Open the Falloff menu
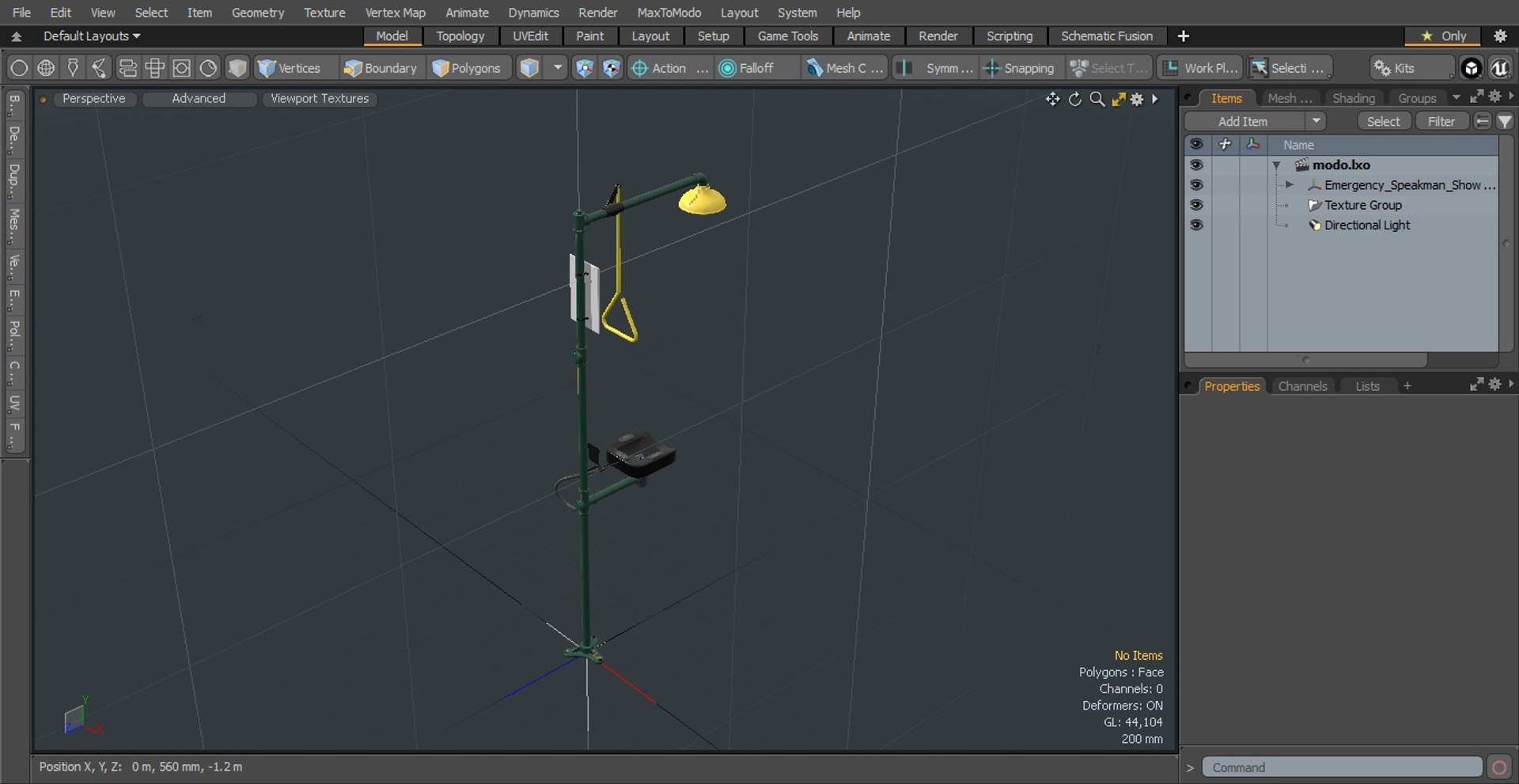The width and height of the screenshot is (1519, 784). point(756,68)
